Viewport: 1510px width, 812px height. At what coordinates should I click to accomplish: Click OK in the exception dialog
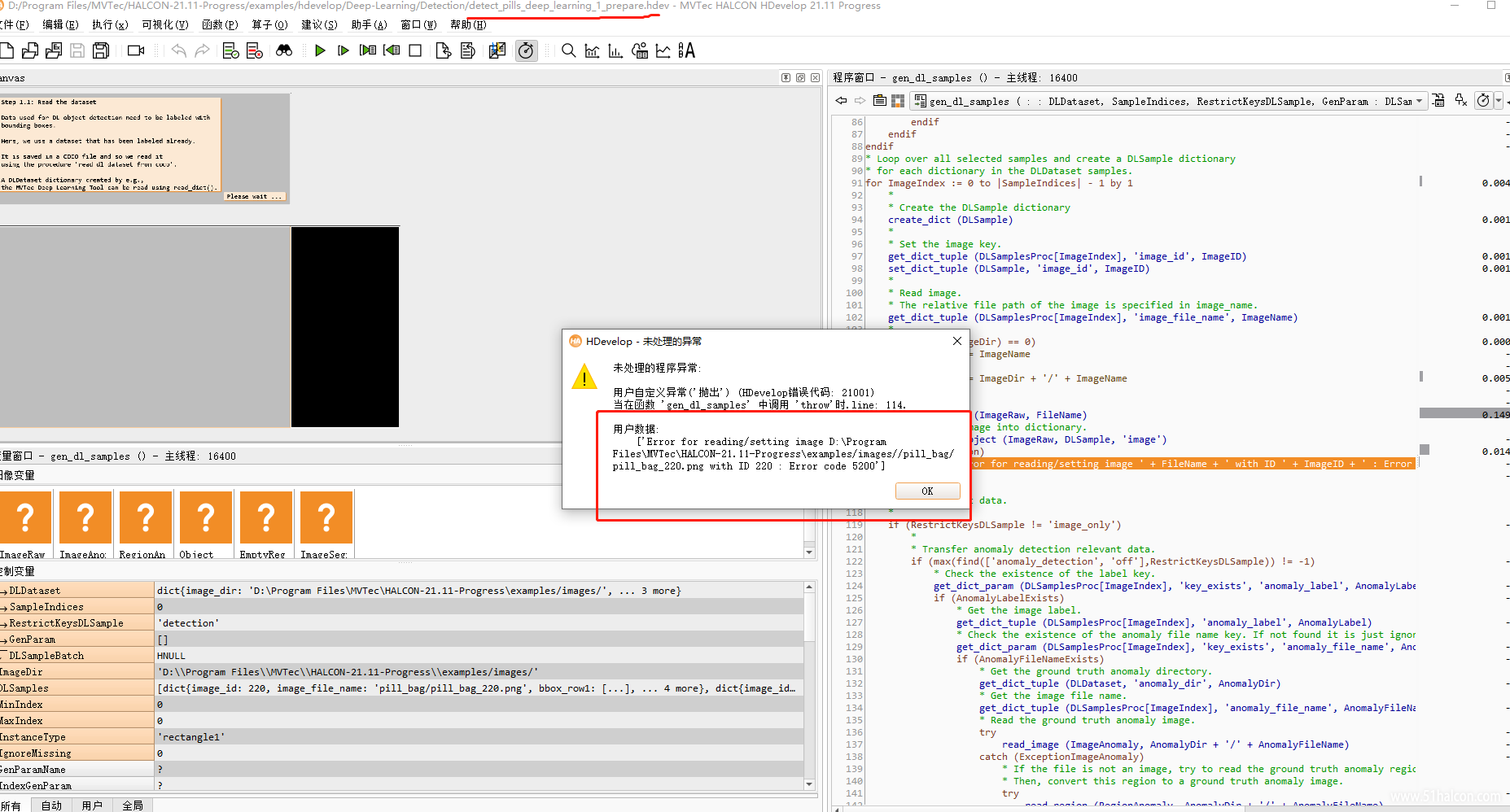[x=927, y=491]
